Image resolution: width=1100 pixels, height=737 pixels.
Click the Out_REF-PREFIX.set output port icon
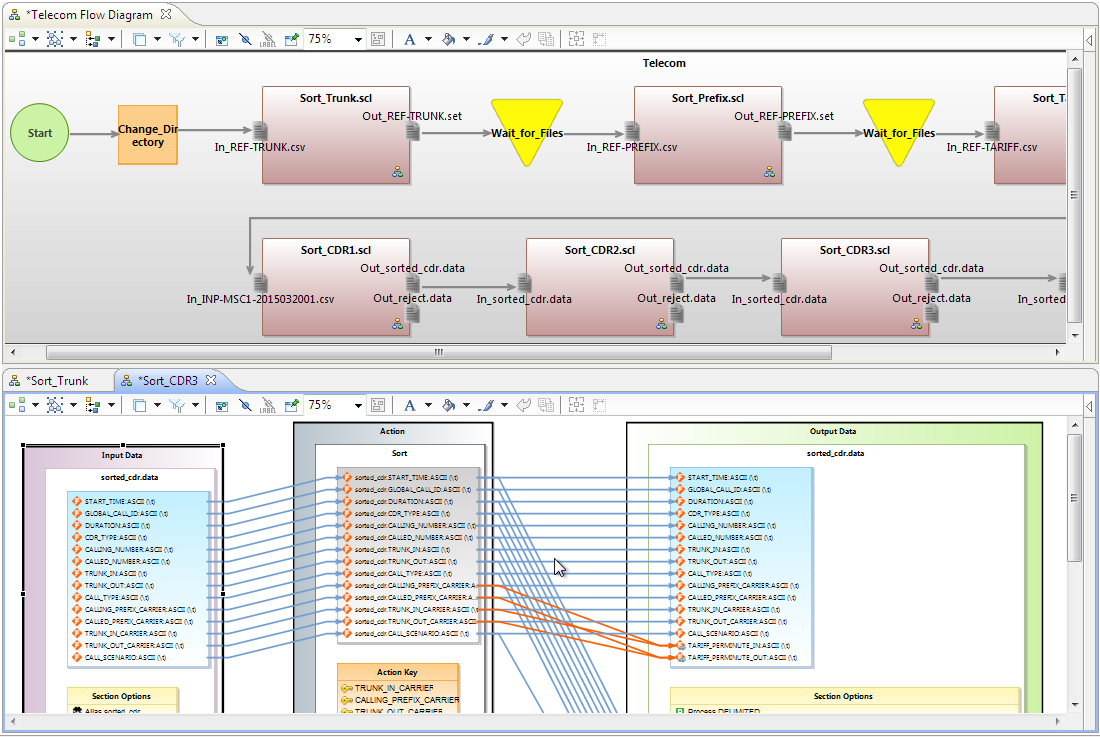tap(784, 130)
